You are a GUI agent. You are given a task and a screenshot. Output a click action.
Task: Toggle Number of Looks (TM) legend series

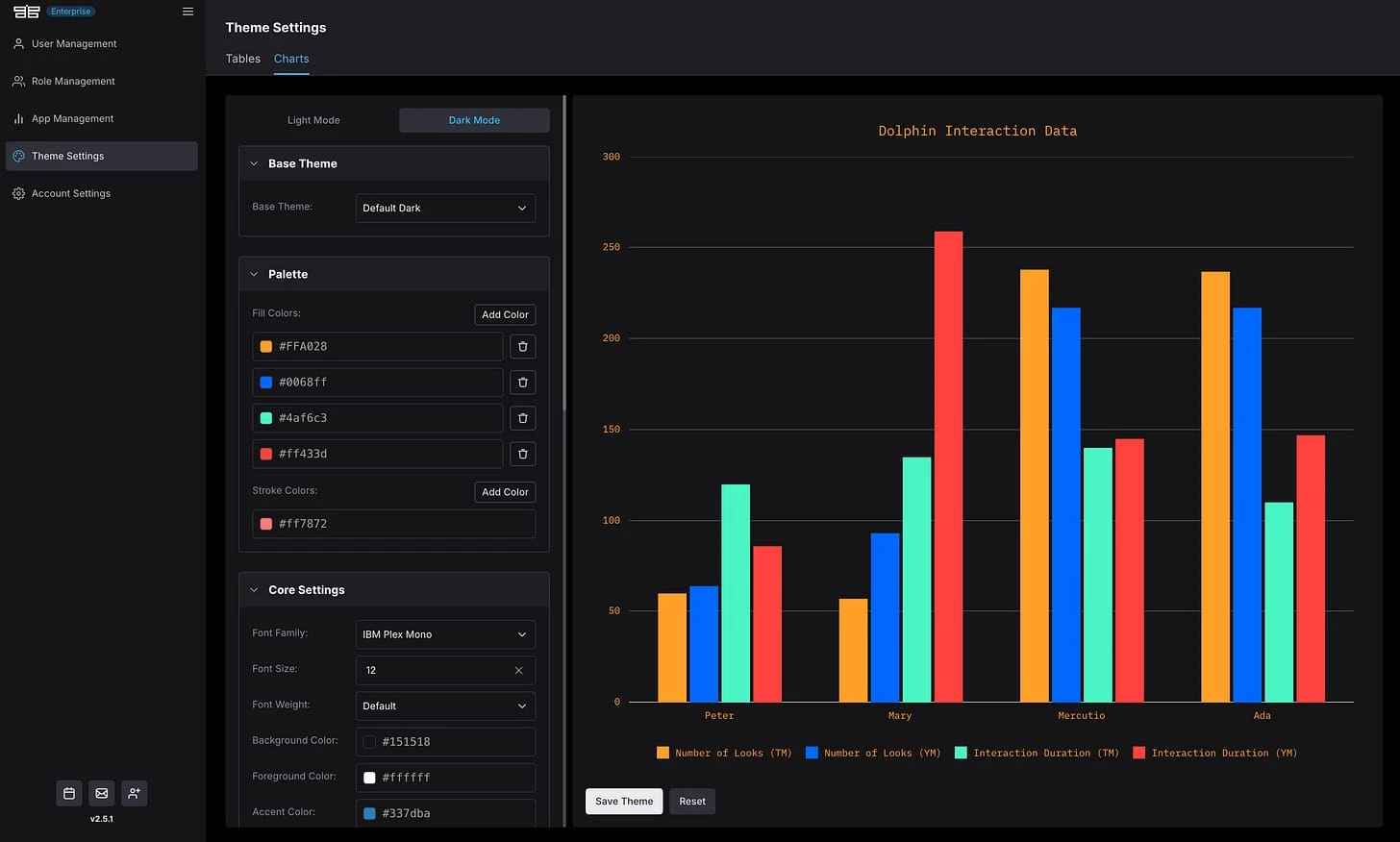coord(723,754)
